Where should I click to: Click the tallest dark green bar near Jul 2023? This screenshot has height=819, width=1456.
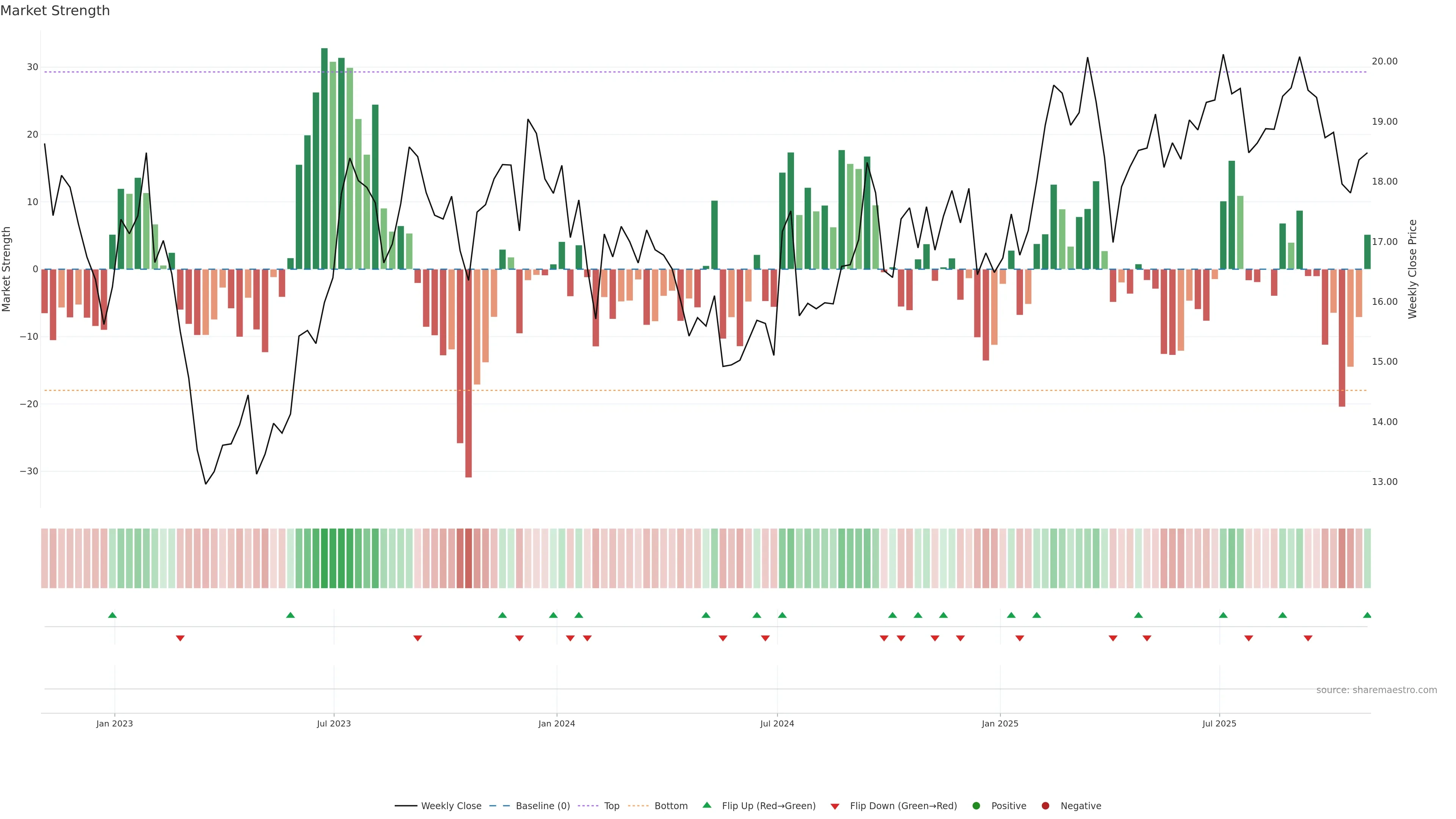[324, 158]
